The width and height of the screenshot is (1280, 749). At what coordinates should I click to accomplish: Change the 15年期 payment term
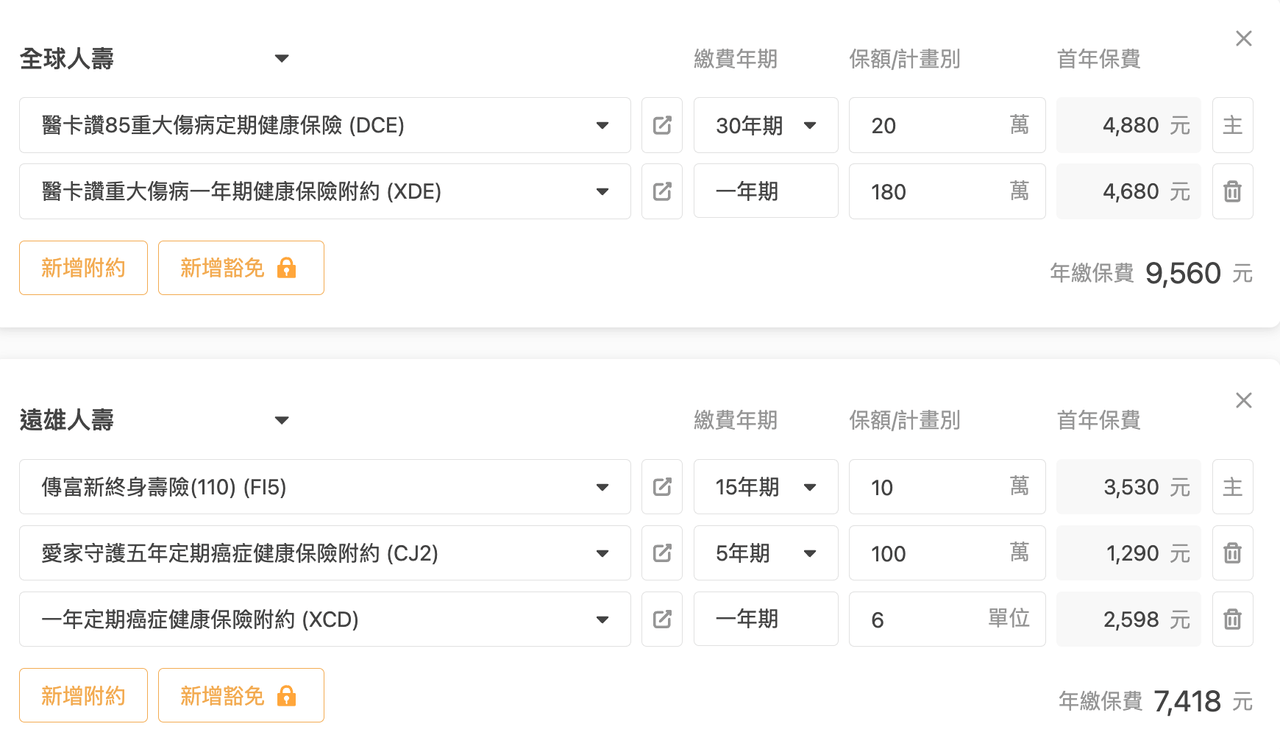(x=766, y=487)
